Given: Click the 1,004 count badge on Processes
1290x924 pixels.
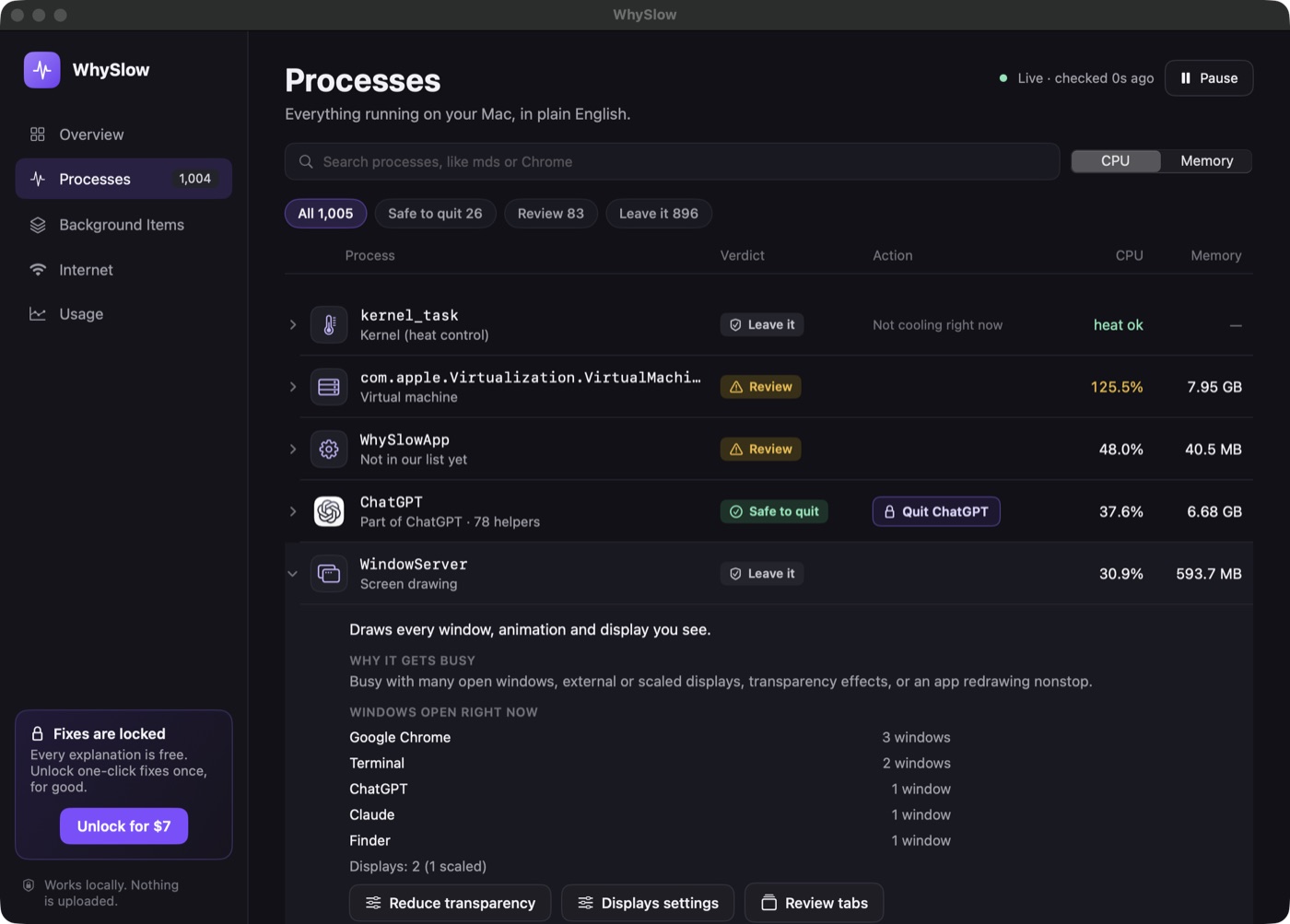Looking at the screenshot, I should pyautogui.click(x=194, y=179).
